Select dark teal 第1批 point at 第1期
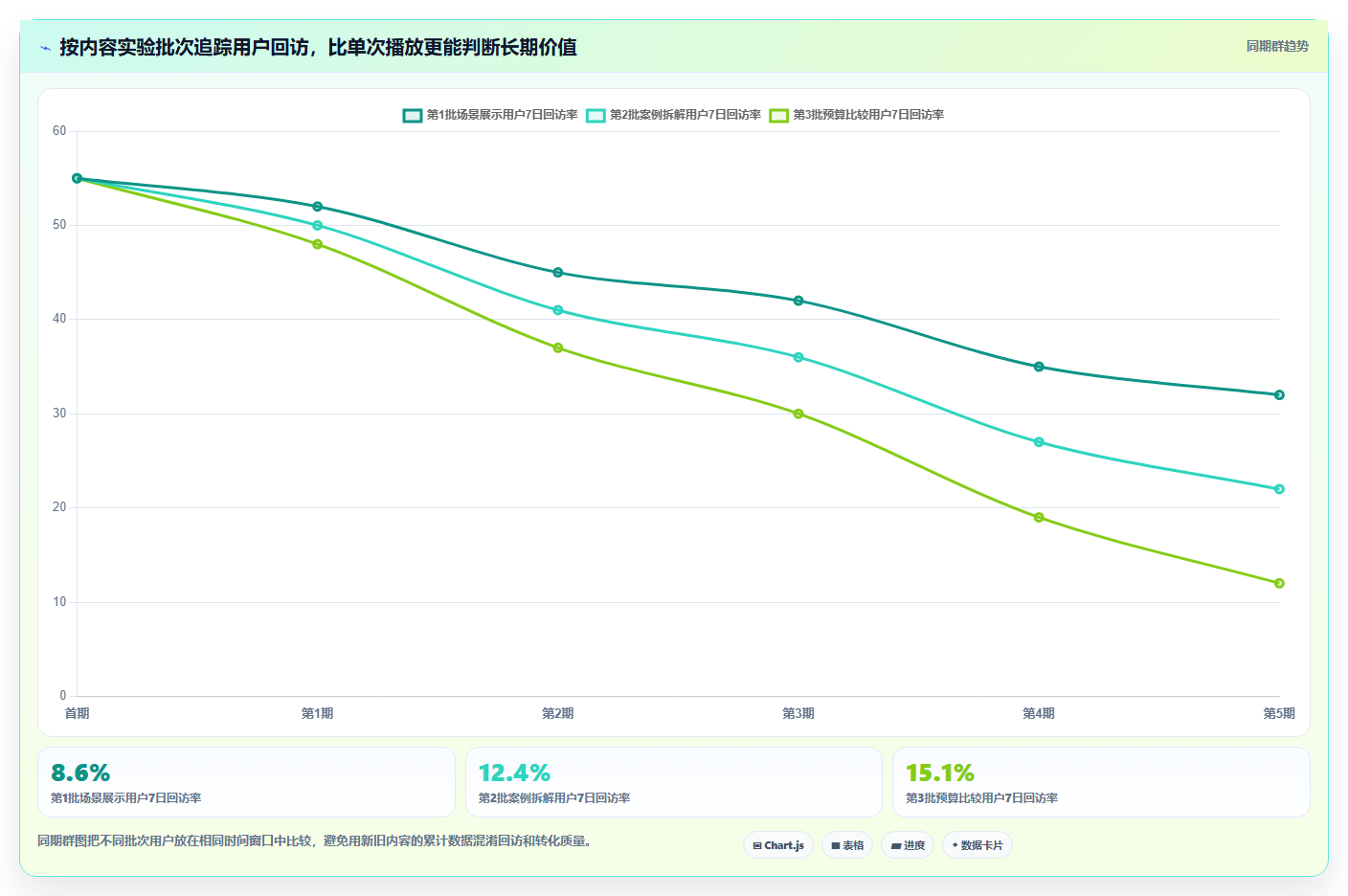 [318, 207]
